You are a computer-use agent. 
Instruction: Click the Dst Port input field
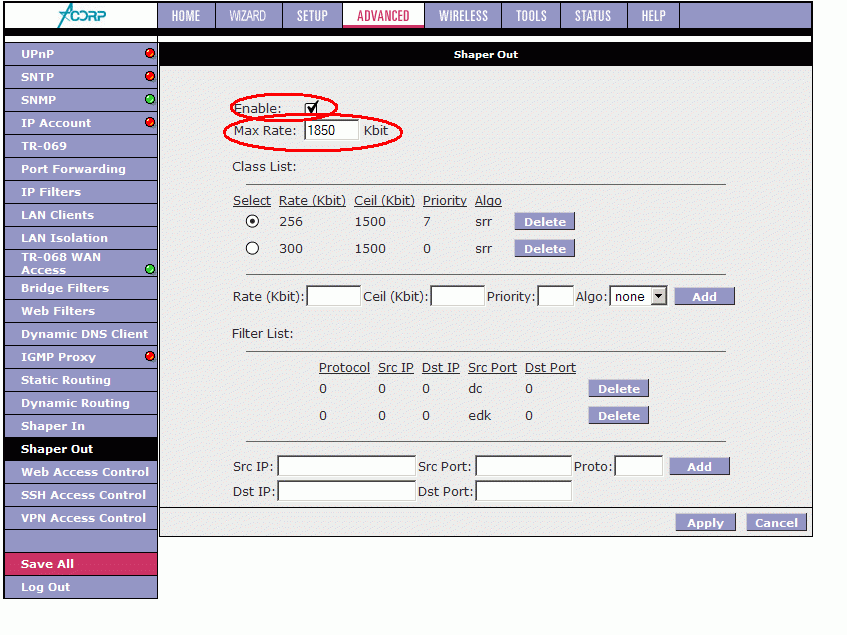tap(523, 491)
